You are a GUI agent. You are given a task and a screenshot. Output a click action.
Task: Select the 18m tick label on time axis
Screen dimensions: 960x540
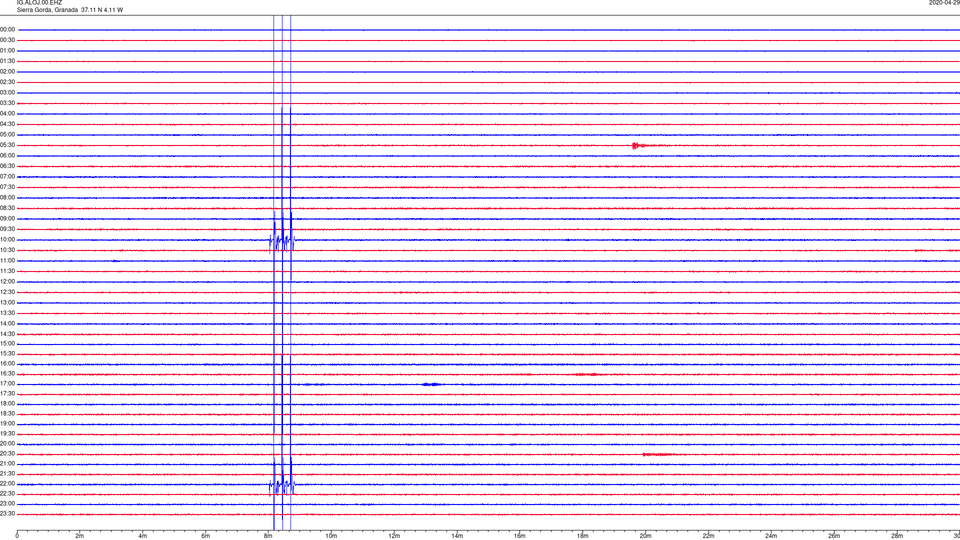pyautogui.click(x=582, y=536)
